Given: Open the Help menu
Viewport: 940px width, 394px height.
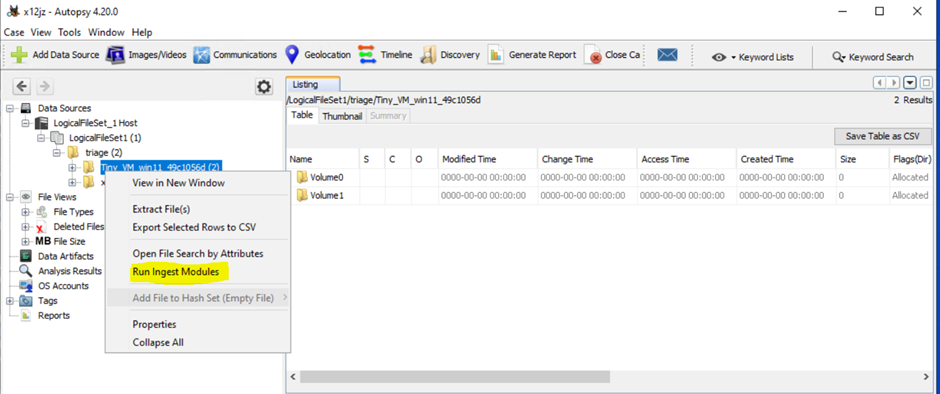Looking at the screenshot, I should [142, 32].
